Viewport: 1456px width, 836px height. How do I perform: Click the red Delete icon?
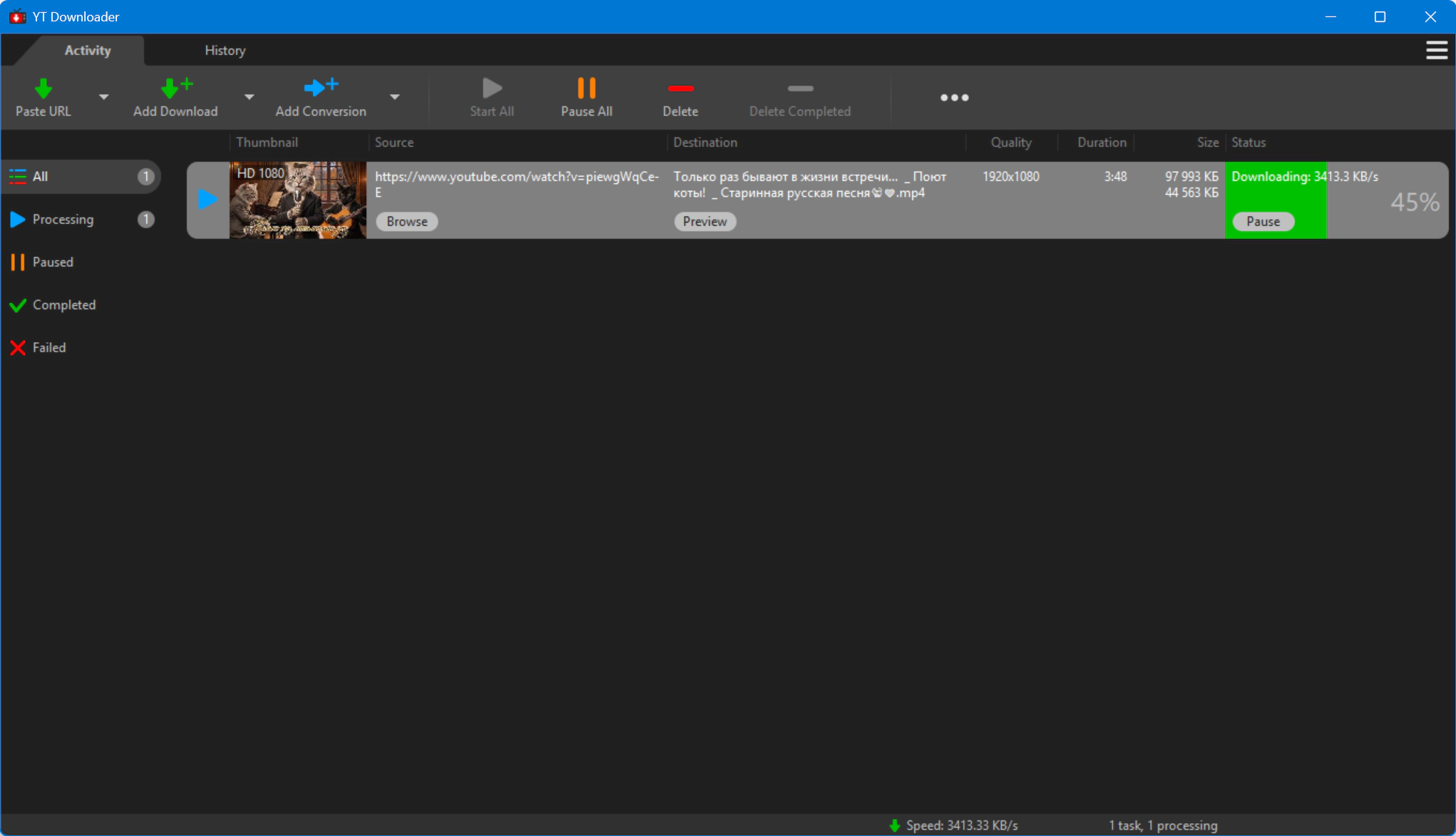(x=680, y=88)
